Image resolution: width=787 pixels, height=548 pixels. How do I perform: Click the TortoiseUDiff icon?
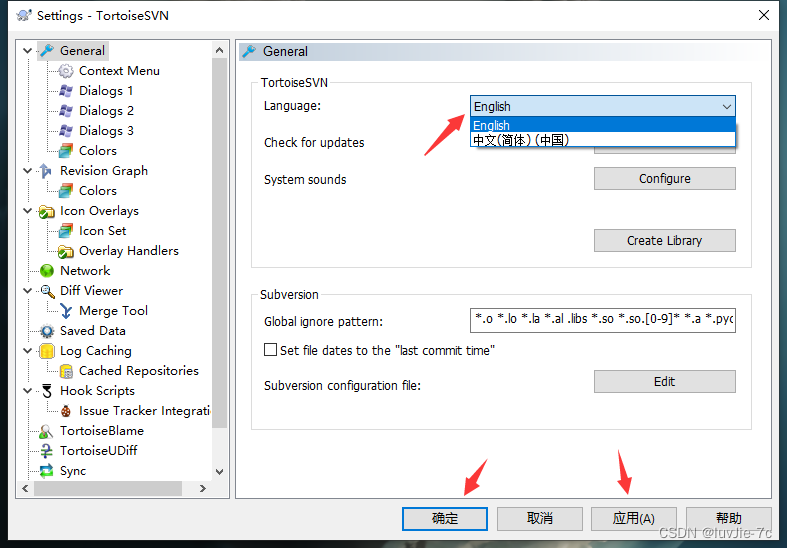click(x=46, y=451)
